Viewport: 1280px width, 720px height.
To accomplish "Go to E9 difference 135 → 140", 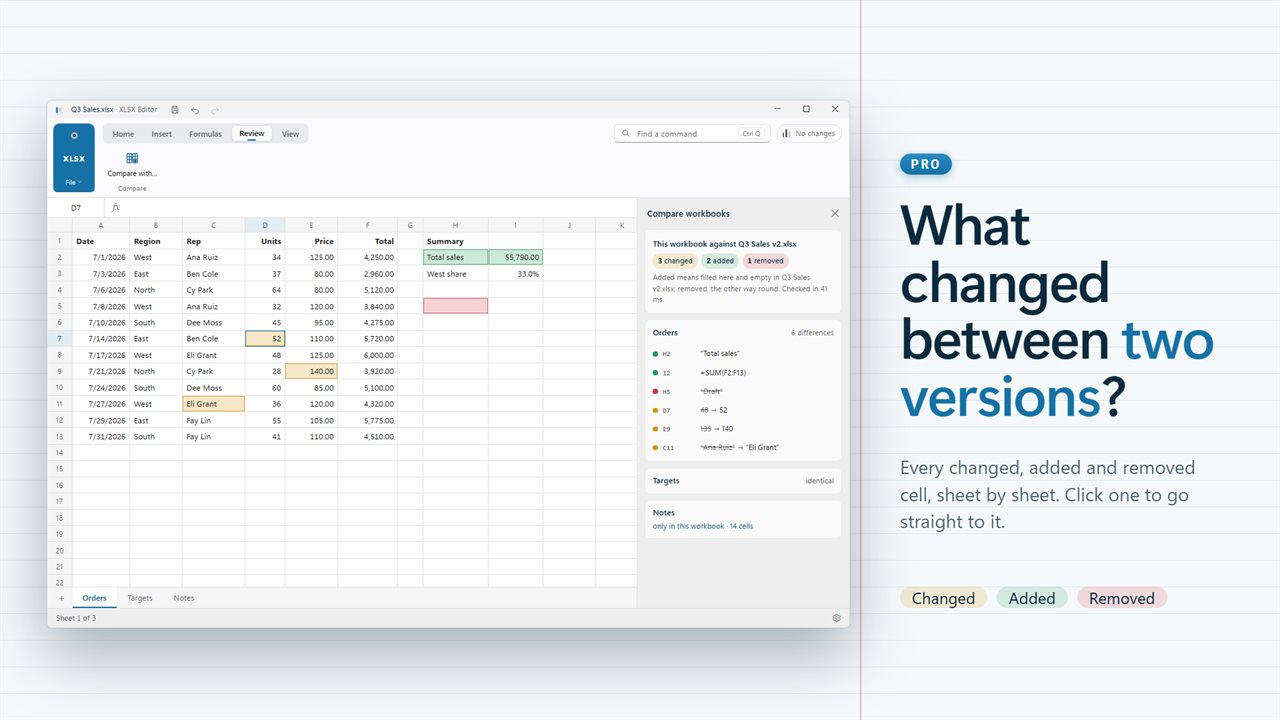I will [743, 429].
